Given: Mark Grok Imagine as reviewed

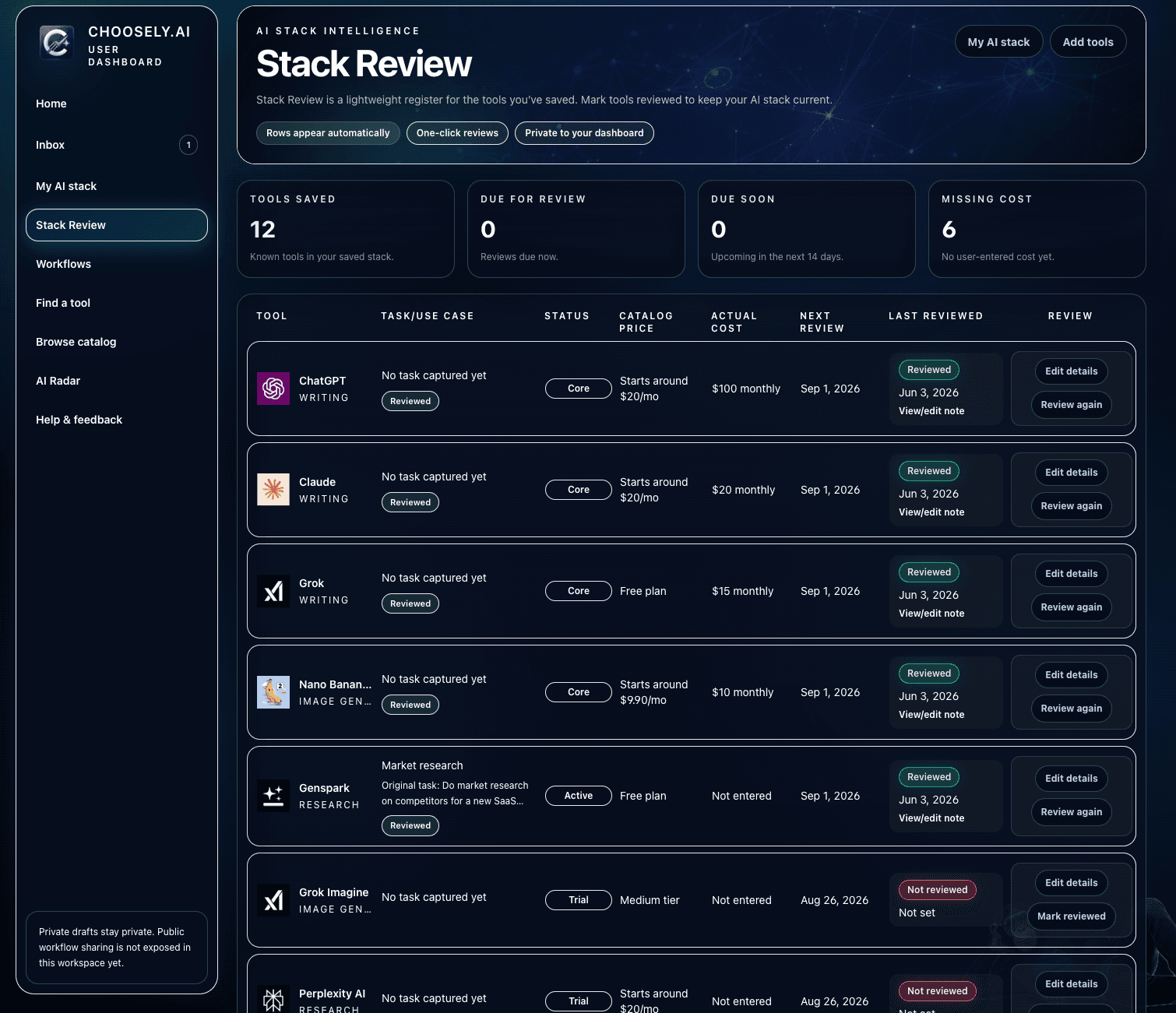Looking at the screenshot, I should [1071, 916].
